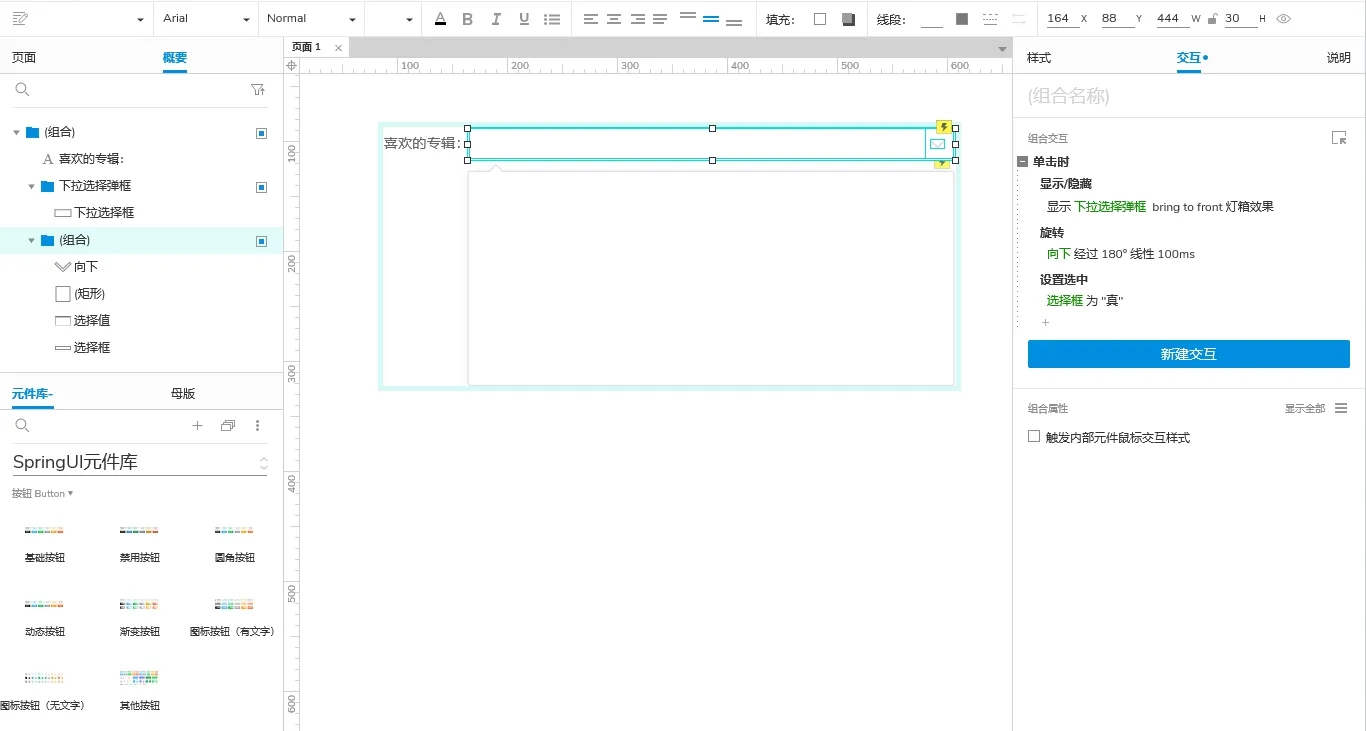This screenshot has width=1366, height=731.
Task: Select the 选择值 item in outline
Action: click(x=92, y=321)
